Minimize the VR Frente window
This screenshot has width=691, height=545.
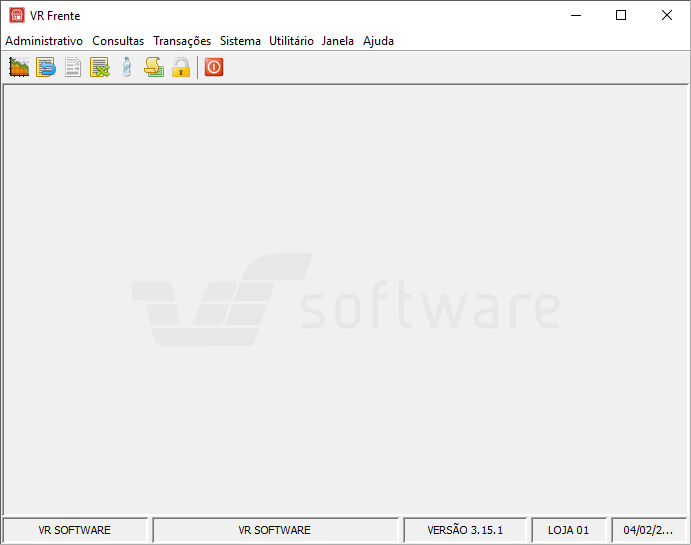tap(576, 15)
